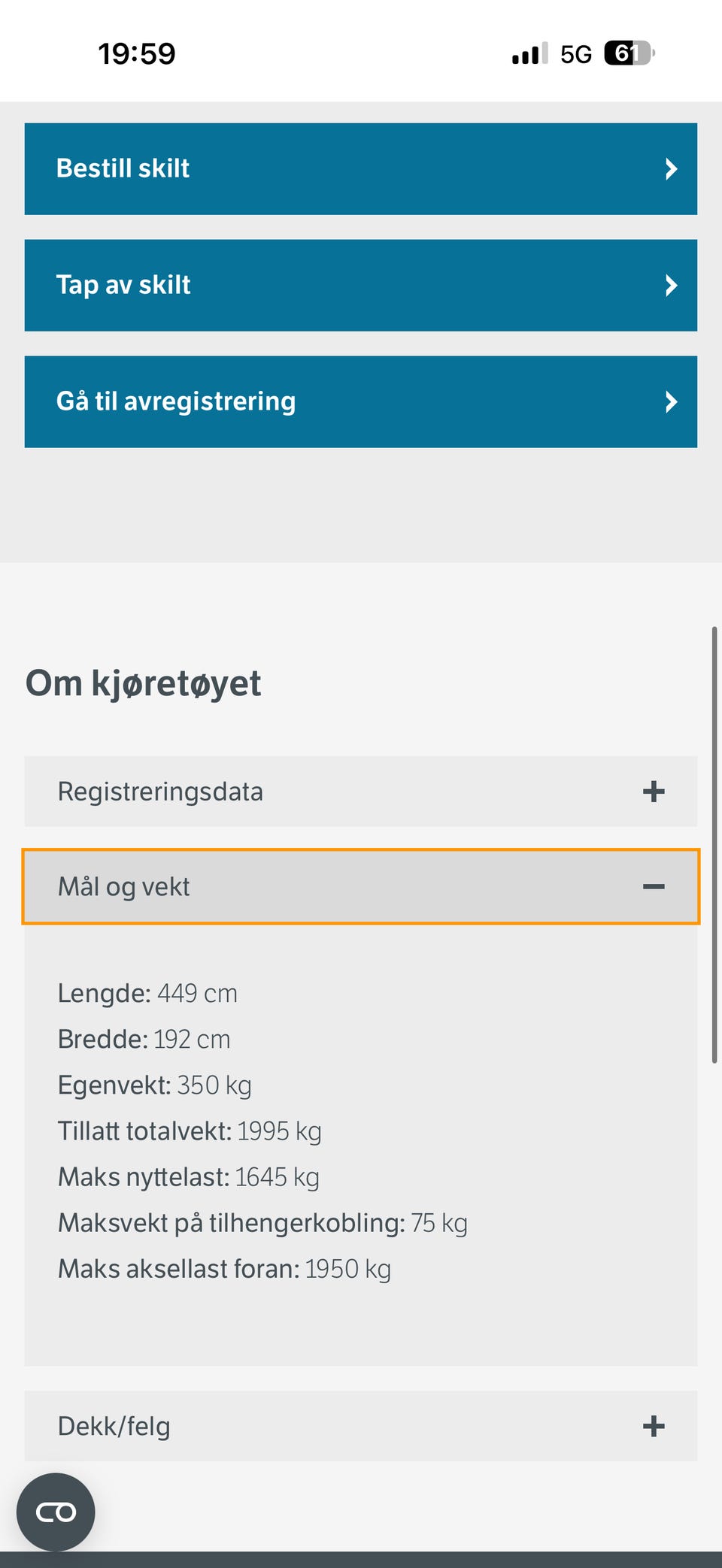722x1568 pixels.
Task: Tap the cellular signal bars icon
Action: pos(529,53)
